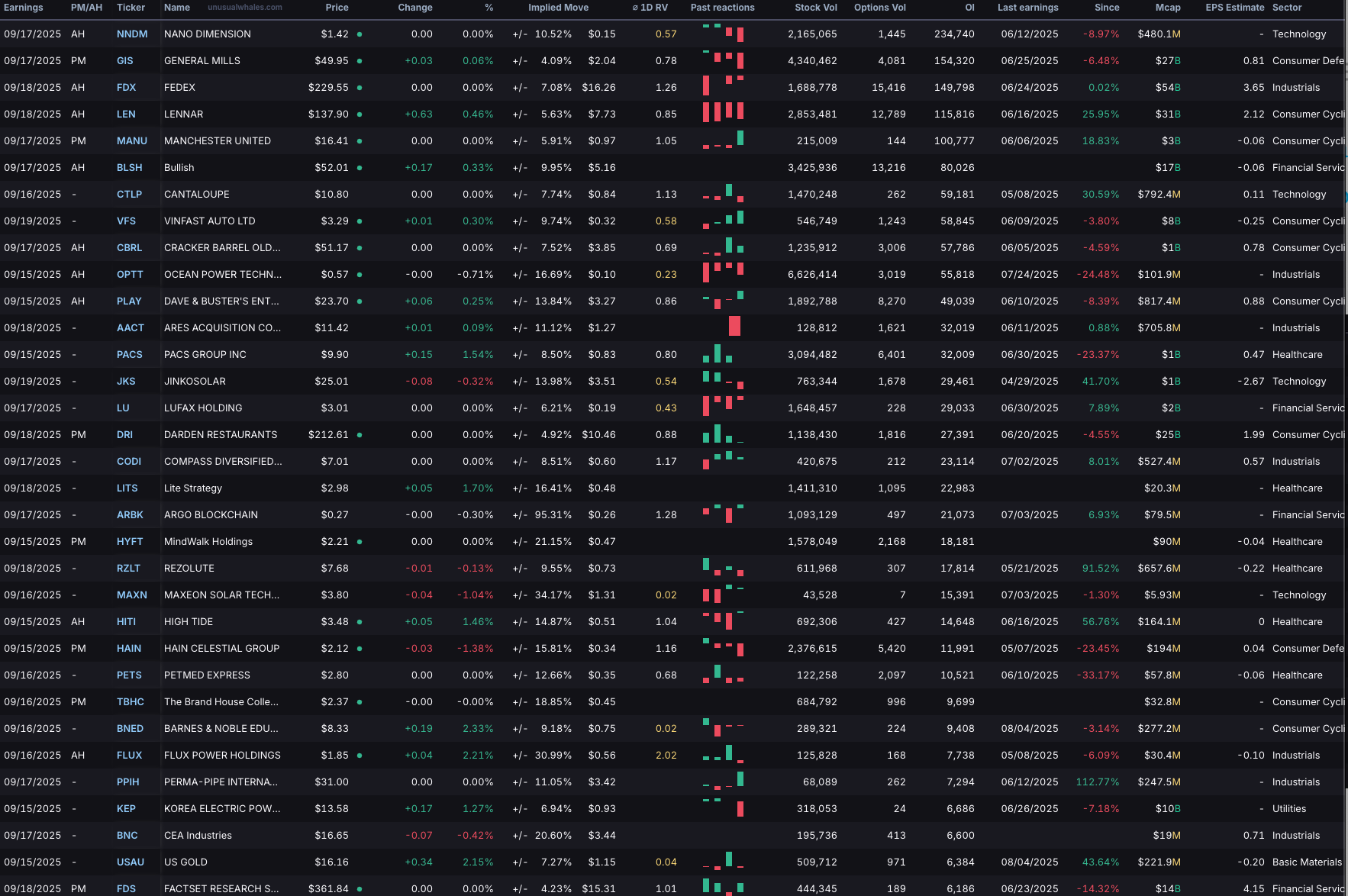Click FLUX POWER 1D RV value 2.02
The height and width of the screenshot is (896, 1348).
click(666, 756)
